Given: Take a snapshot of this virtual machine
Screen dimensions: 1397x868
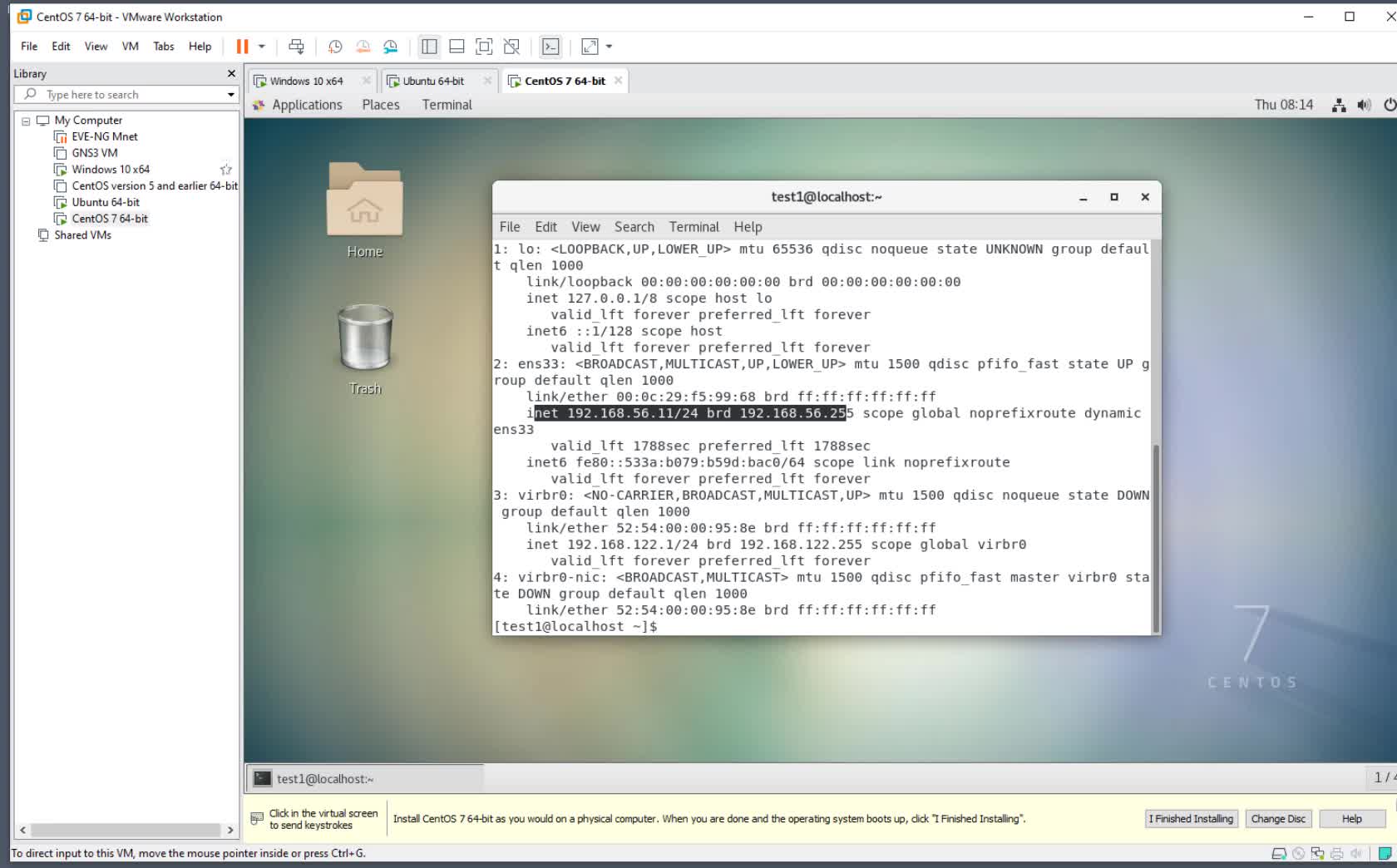Looking at the screenshot, I should pos(335,47).
